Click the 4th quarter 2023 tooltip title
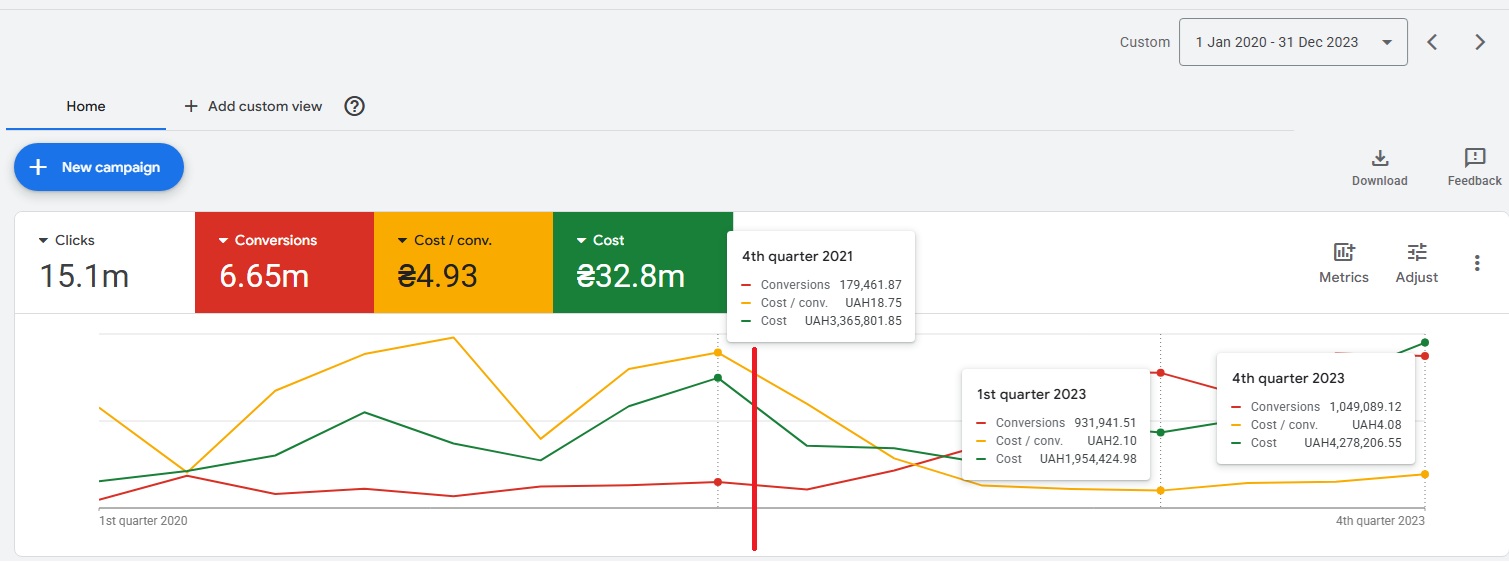Screen dimensions: 1509x562 [x=1288, y=378]
